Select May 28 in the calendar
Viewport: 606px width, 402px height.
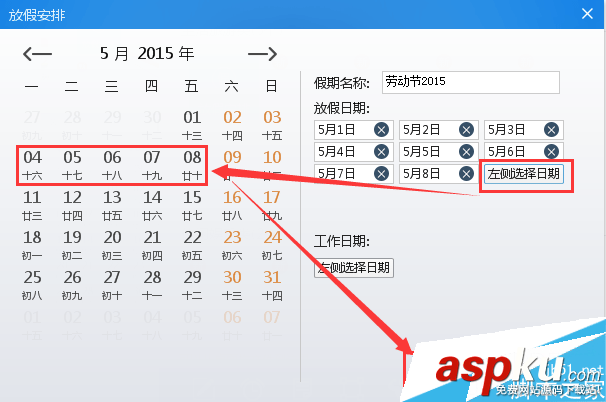pos(152,285)
